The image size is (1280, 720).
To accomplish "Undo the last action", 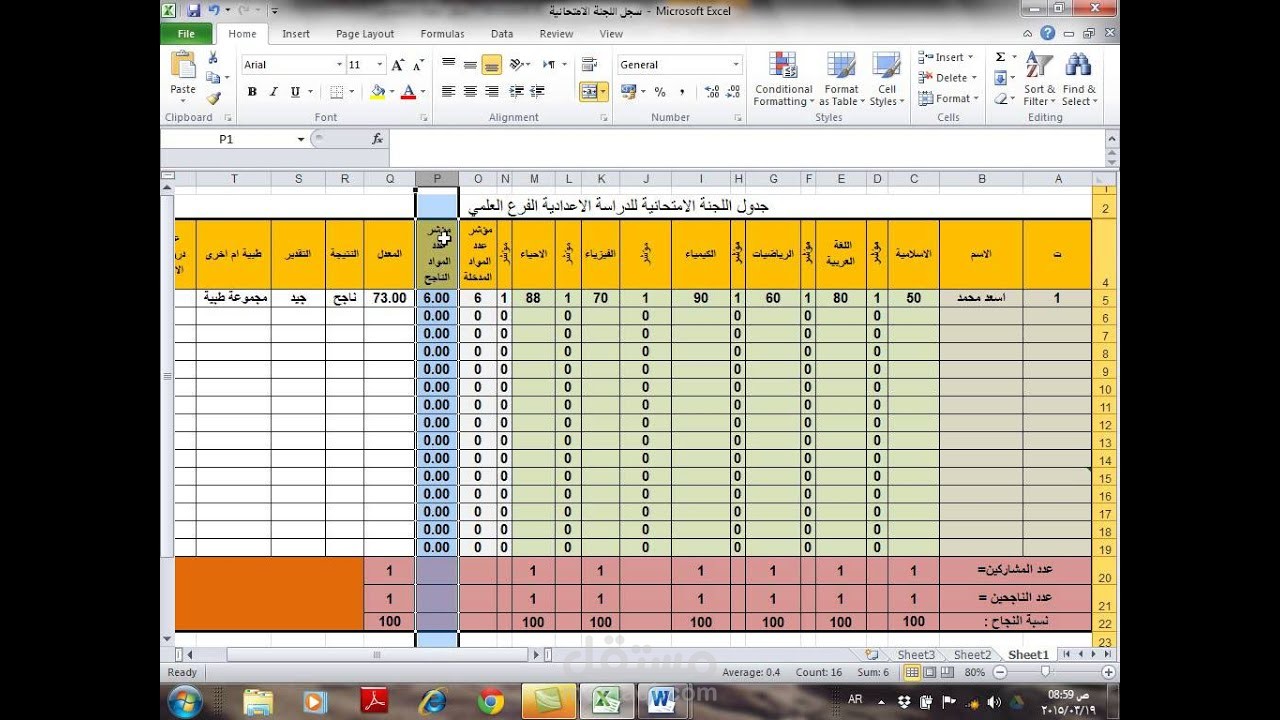I will [x=214, y=10].
